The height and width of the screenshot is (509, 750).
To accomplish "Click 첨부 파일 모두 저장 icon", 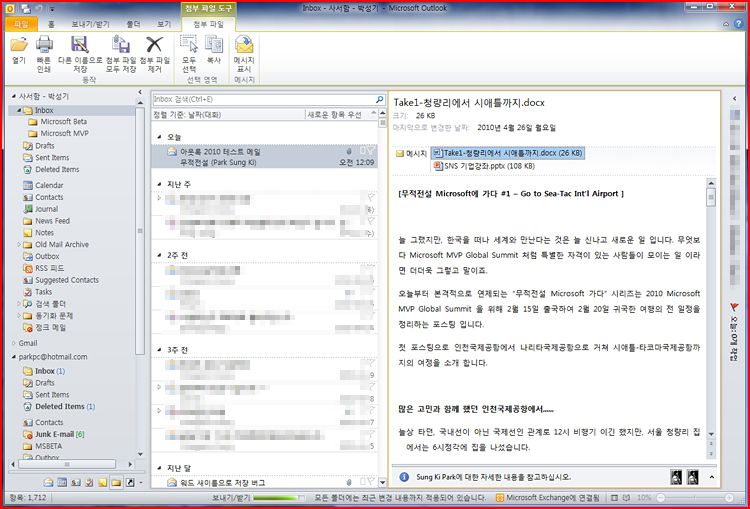I will pyautogui.click(x=121, y=45).
